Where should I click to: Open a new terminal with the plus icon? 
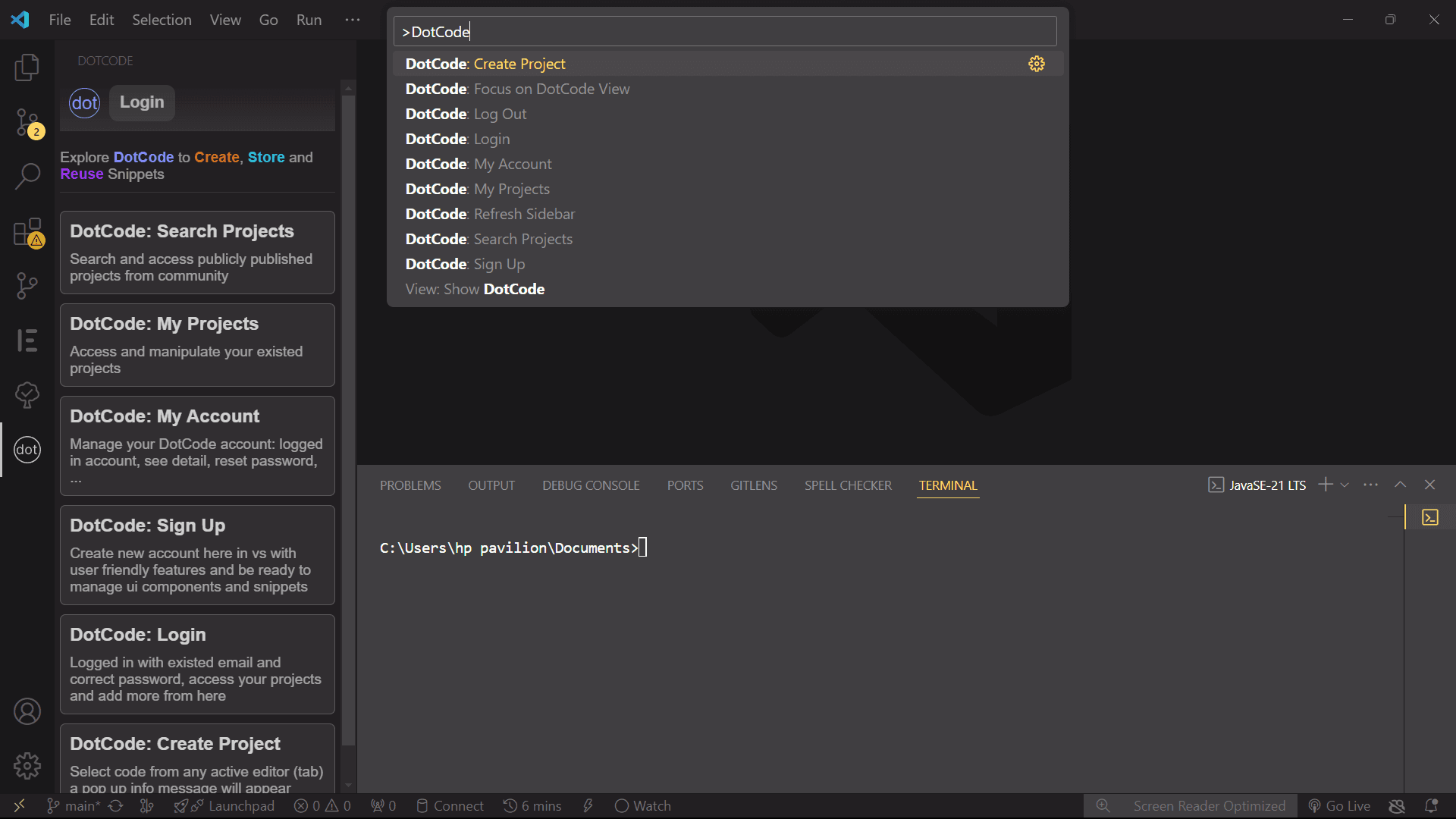click(1324, 484)
